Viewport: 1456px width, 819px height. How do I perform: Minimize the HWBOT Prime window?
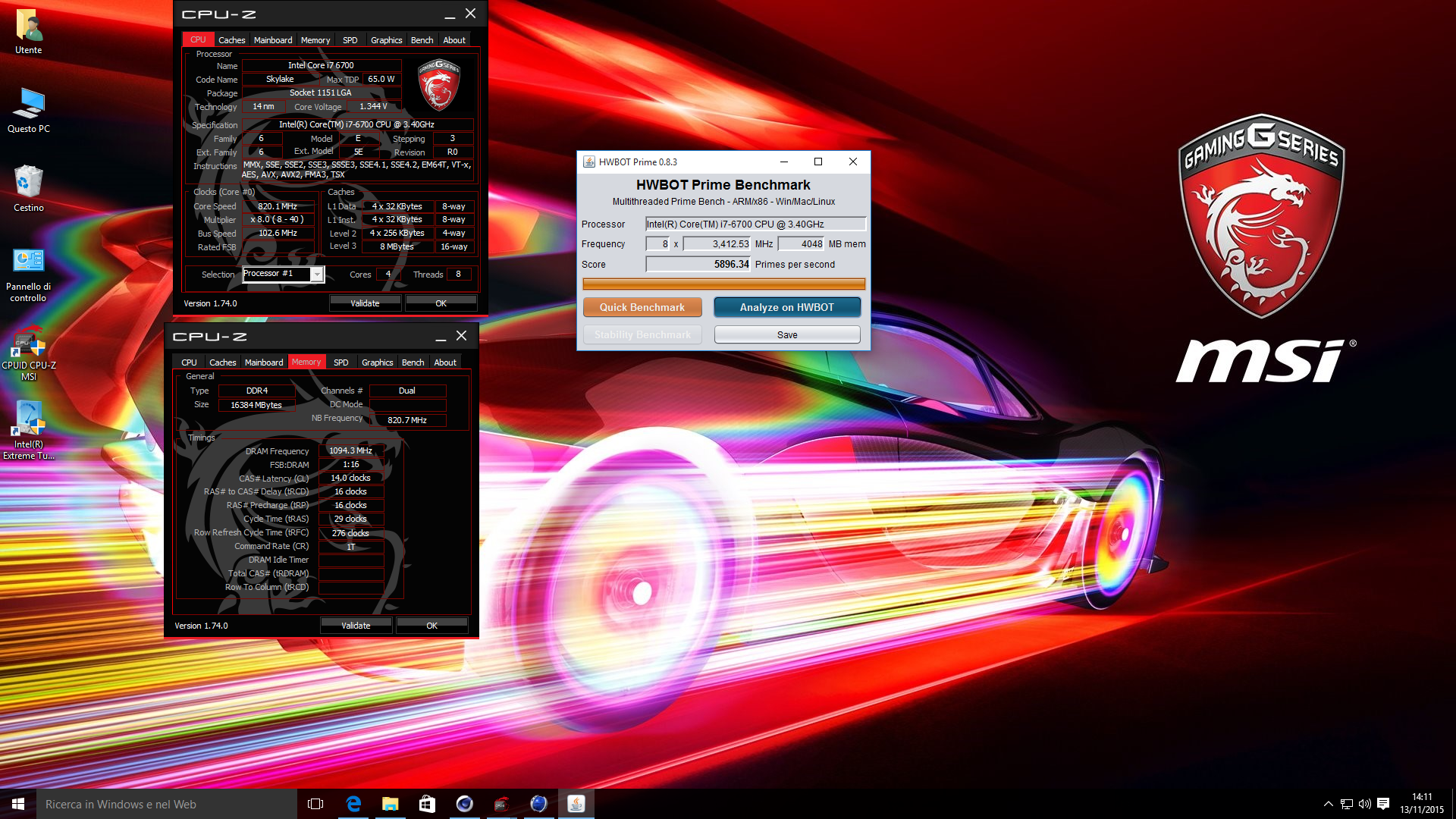[784, 162]
